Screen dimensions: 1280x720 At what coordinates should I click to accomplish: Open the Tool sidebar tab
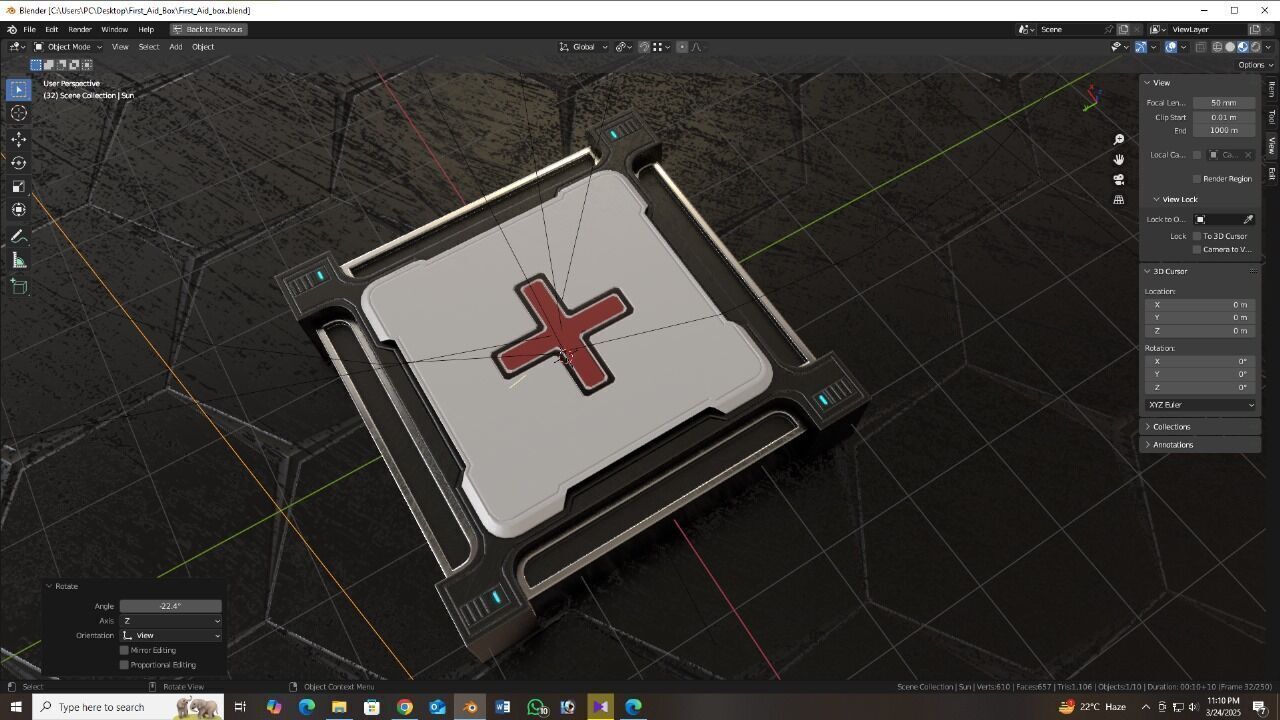pyautogui.click(x=1271, y=117)
